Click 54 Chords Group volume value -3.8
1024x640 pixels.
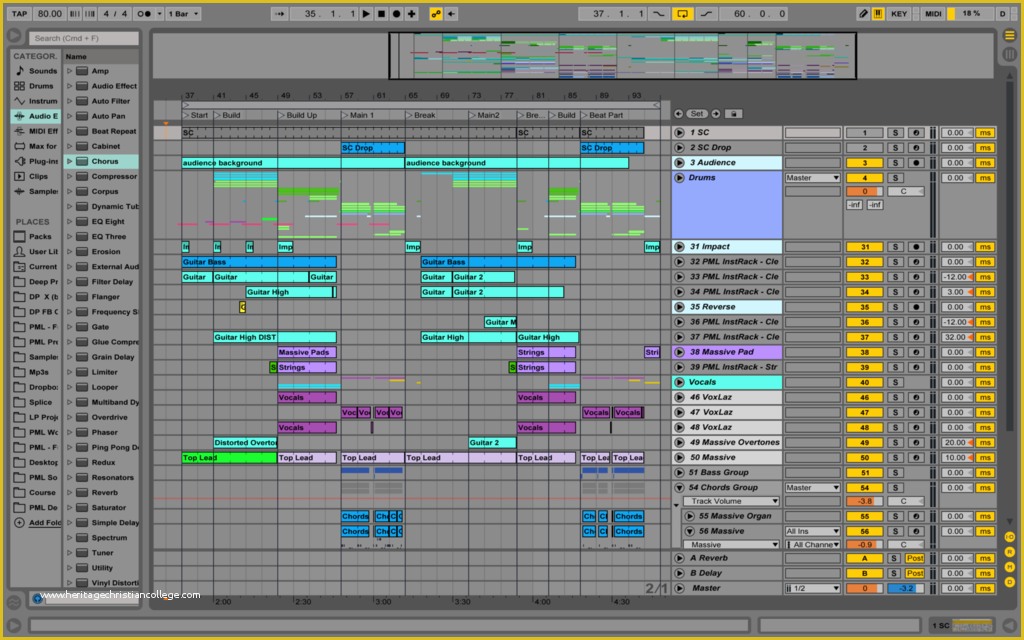click(864, 502)
